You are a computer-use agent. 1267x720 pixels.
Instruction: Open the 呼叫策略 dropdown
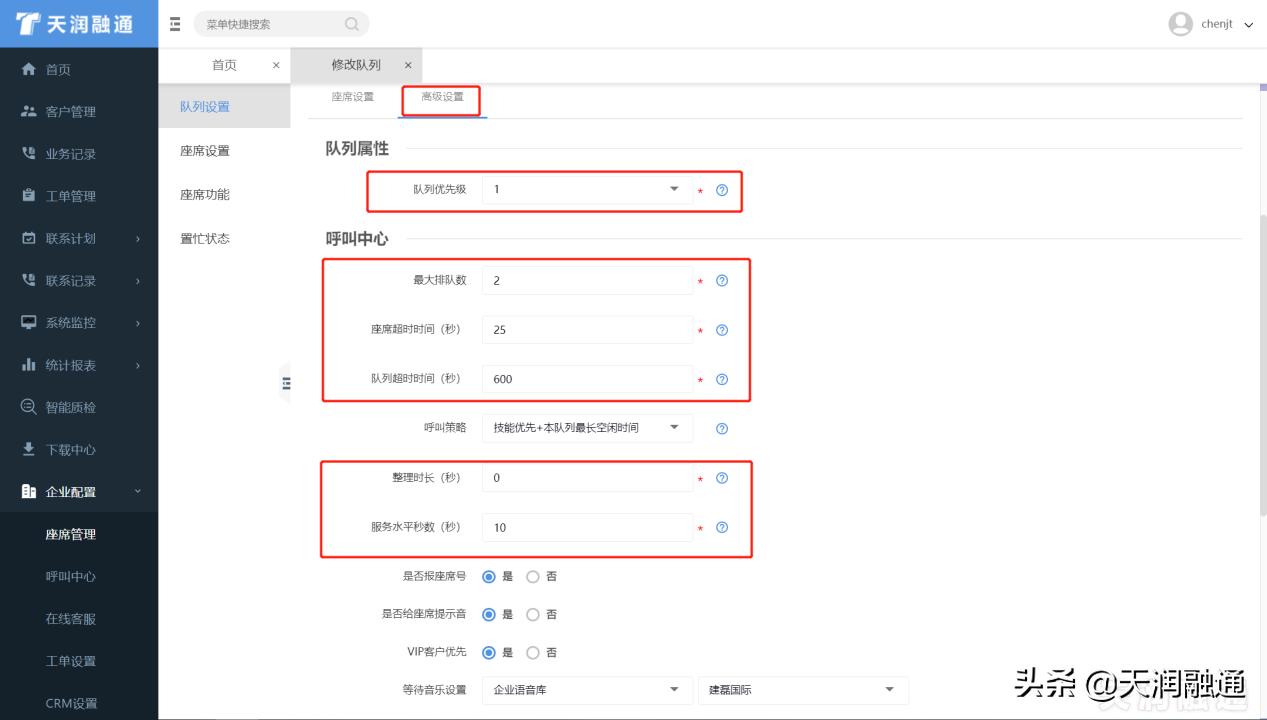[x=587, y=428]
